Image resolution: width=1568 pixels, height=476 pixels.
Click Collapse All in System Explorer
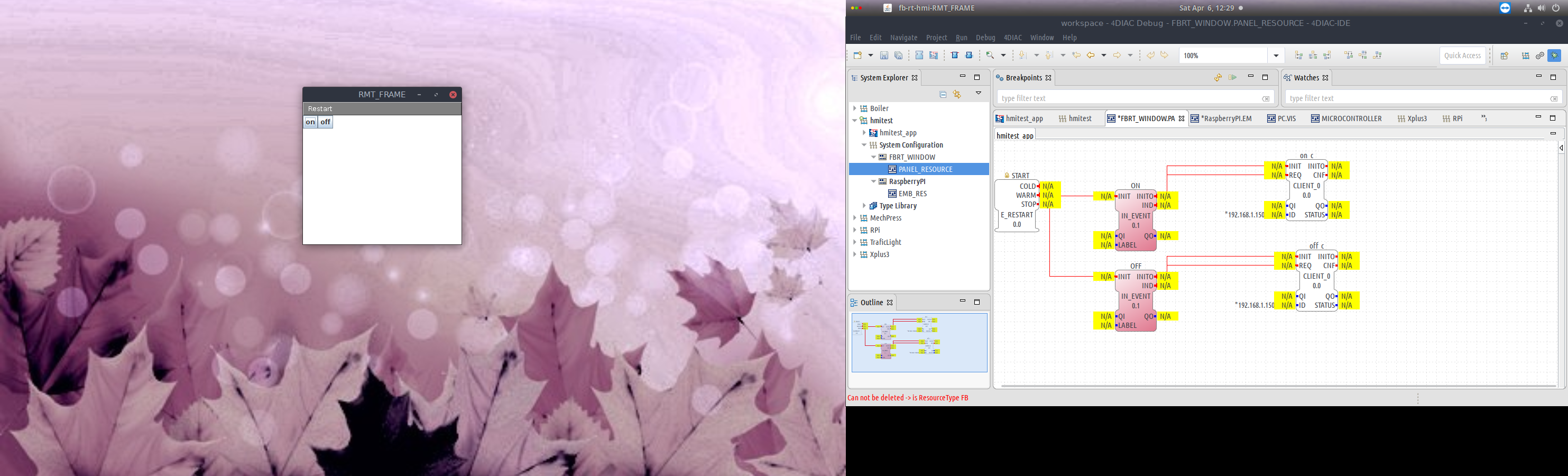tap(943, 94)
